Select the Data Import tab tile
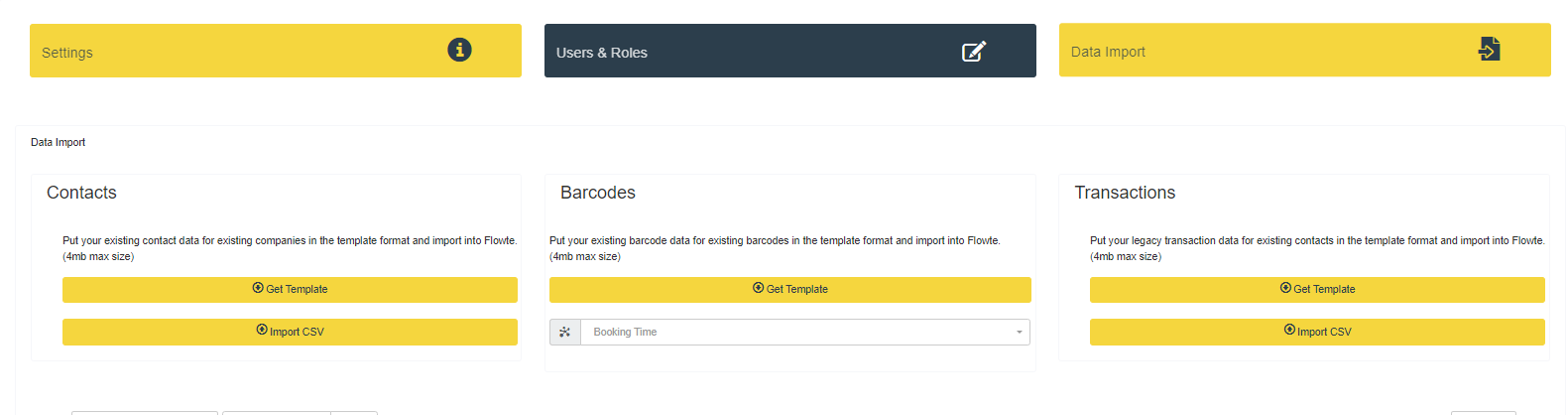 pyautogui.click(x=1305, y=50)
